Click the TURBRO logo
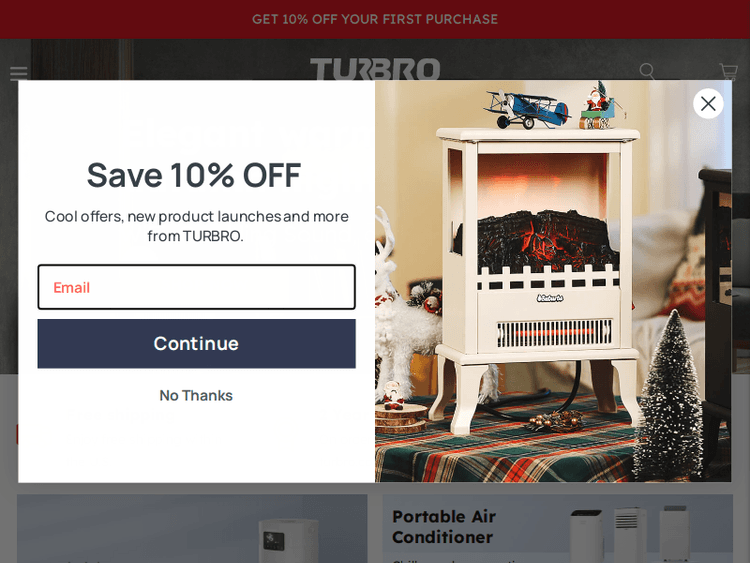 click(375, 69)
